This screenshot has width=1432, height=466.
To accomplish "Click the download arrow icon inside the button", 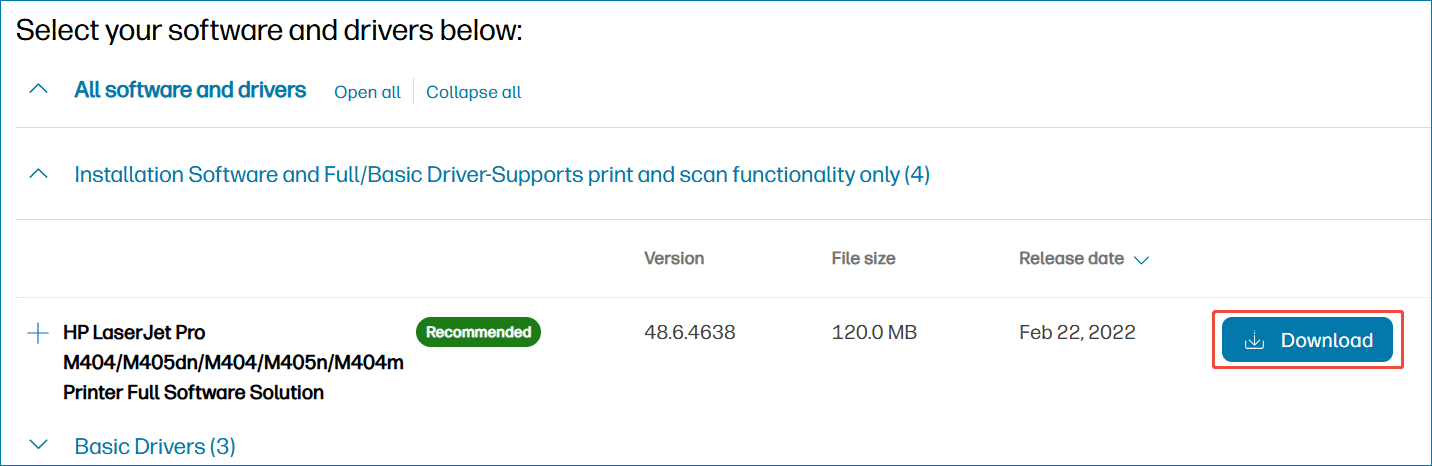I will point(1254,341).
